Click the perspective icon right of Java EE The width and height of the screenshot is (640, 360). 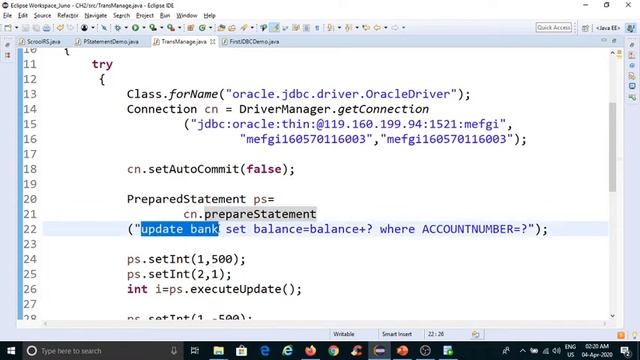[x=631, y=28]
